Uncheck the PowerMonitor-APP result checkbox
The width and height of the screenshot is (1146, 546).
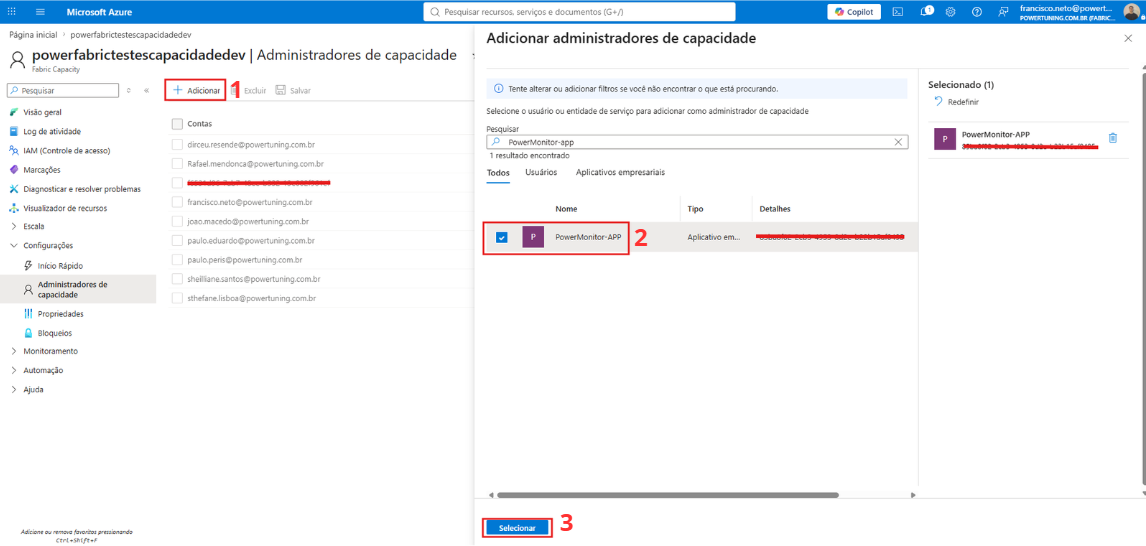pos(501,238)
